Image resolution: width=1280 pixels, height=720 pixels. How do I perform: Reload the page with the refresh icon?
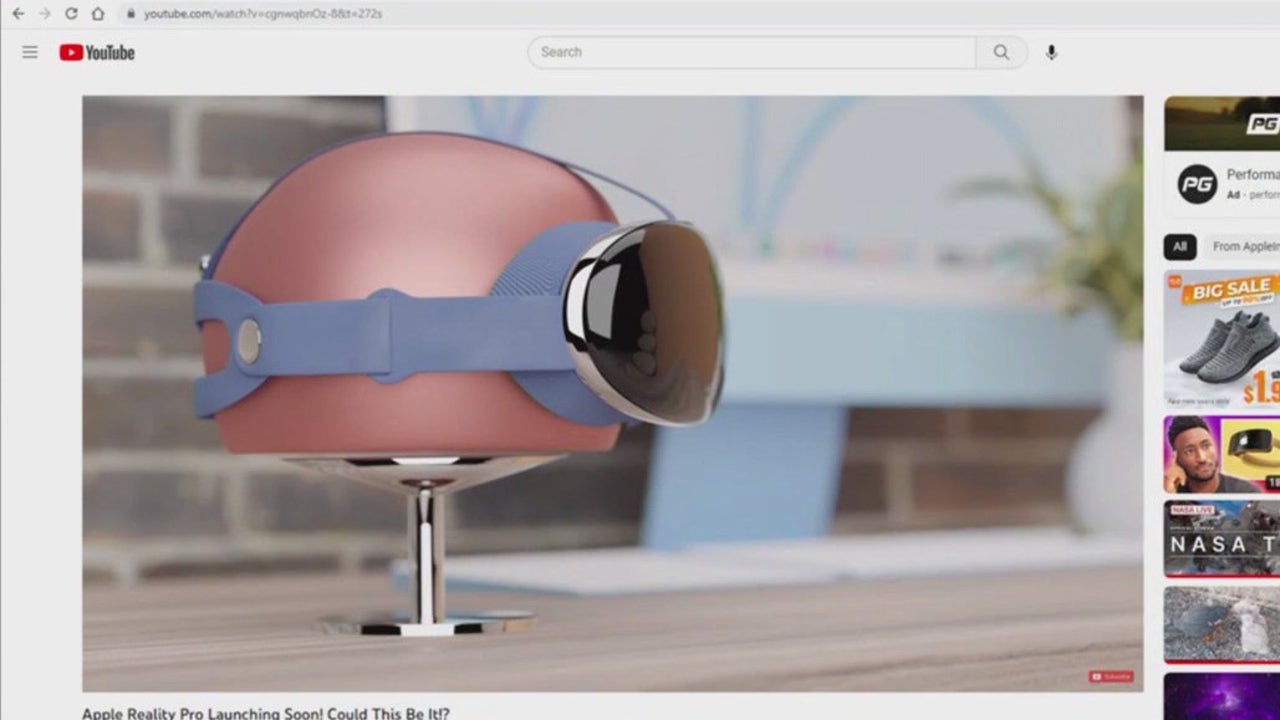[71, 14]
